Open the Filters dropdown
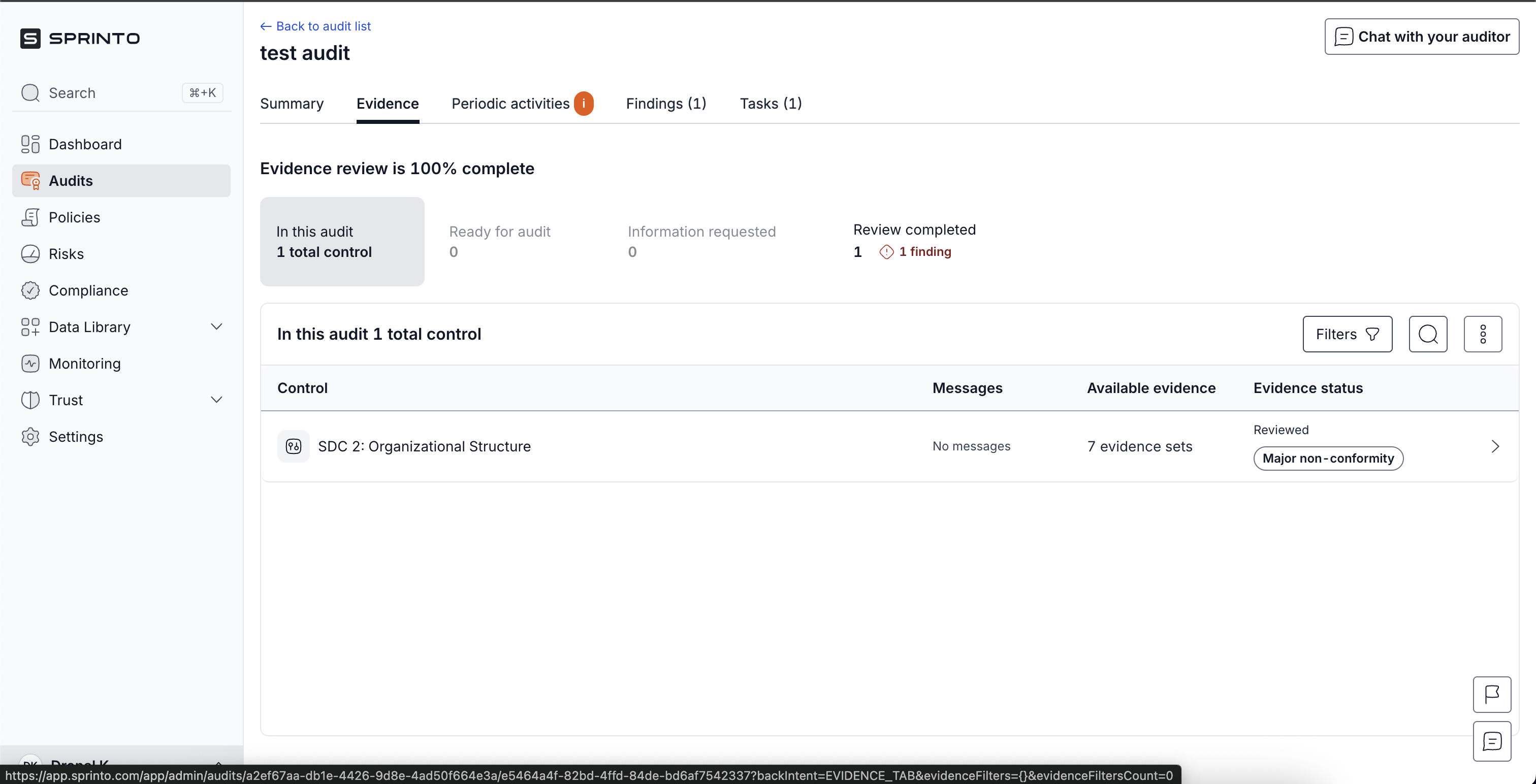 pos(1347,334)
